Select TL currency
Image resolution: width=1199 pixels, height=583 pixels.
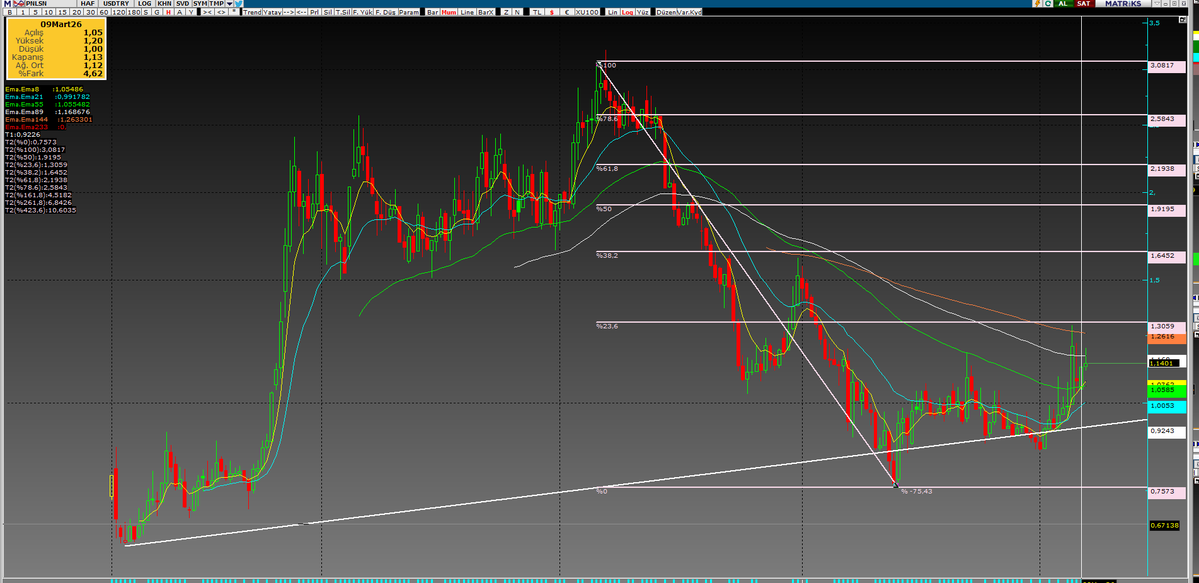(x=537, y=12)
